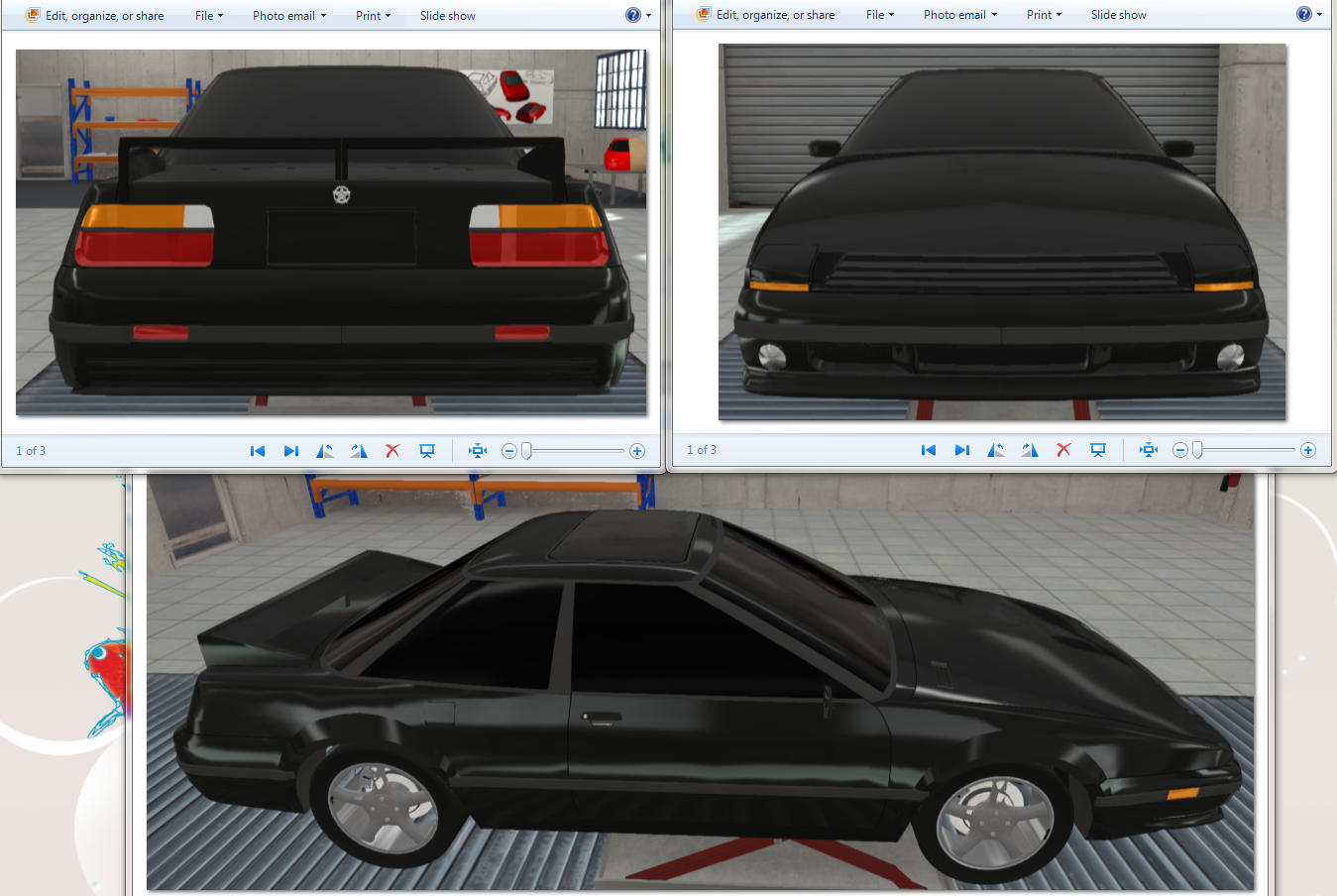
Task: Go to next photo in left window
Action: point(291,451)
